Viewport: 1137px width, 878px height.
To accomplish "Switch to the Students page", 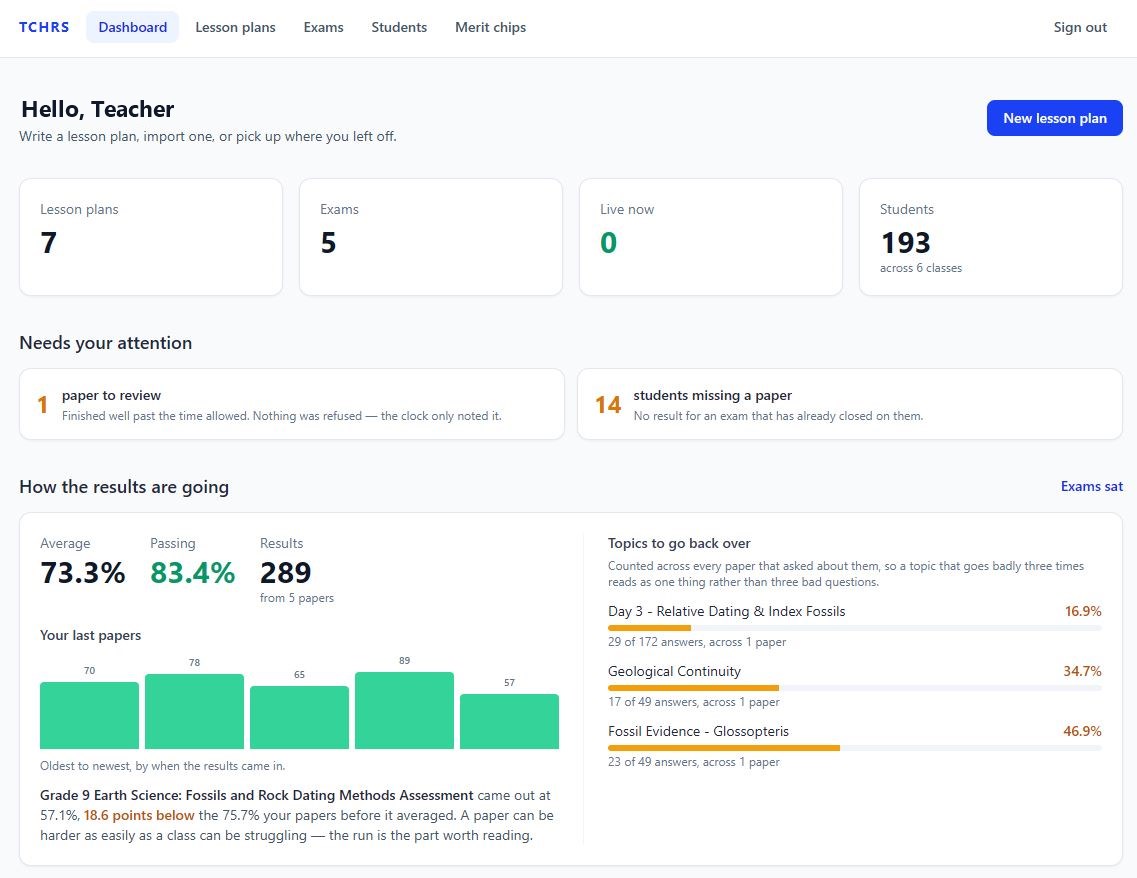I will click(399, 27).
